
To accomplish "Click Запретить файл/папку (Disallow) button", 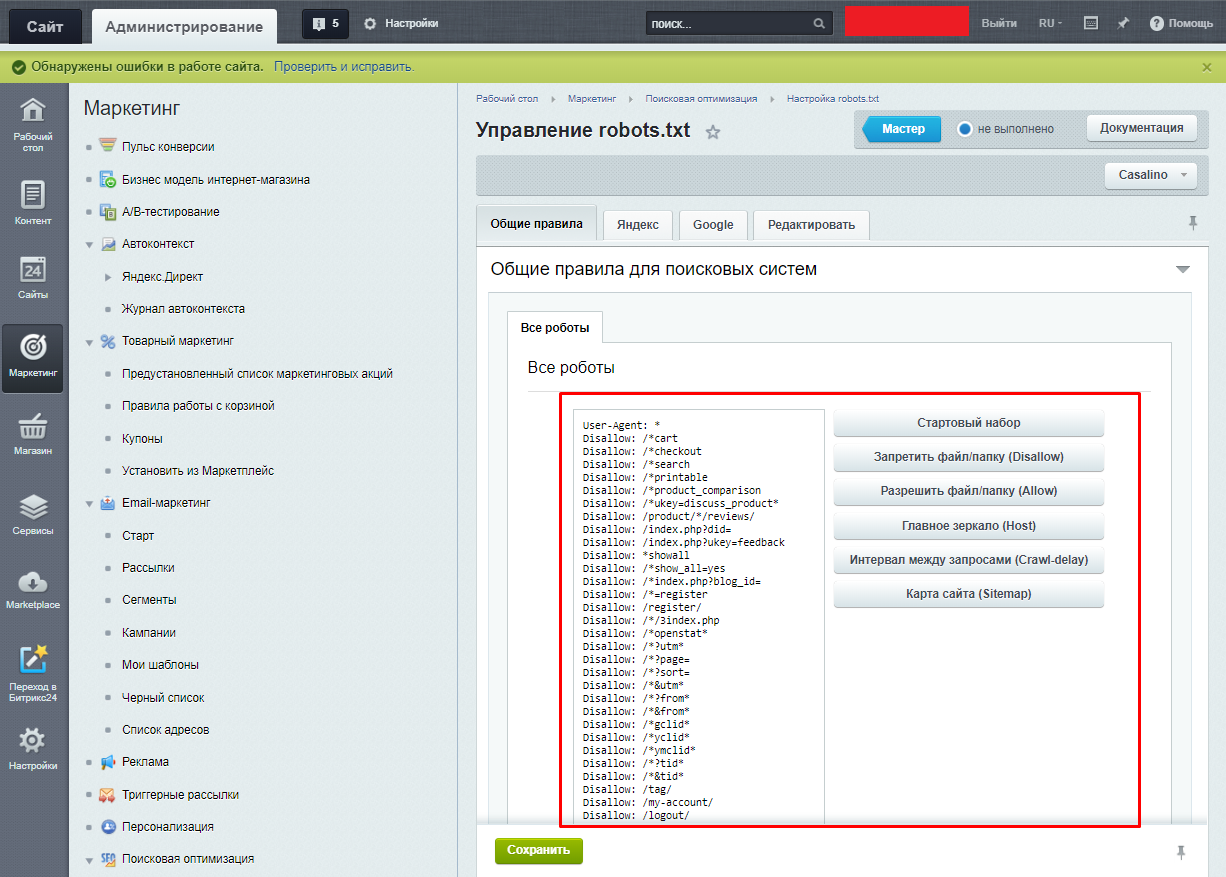I will click(969, 457).
